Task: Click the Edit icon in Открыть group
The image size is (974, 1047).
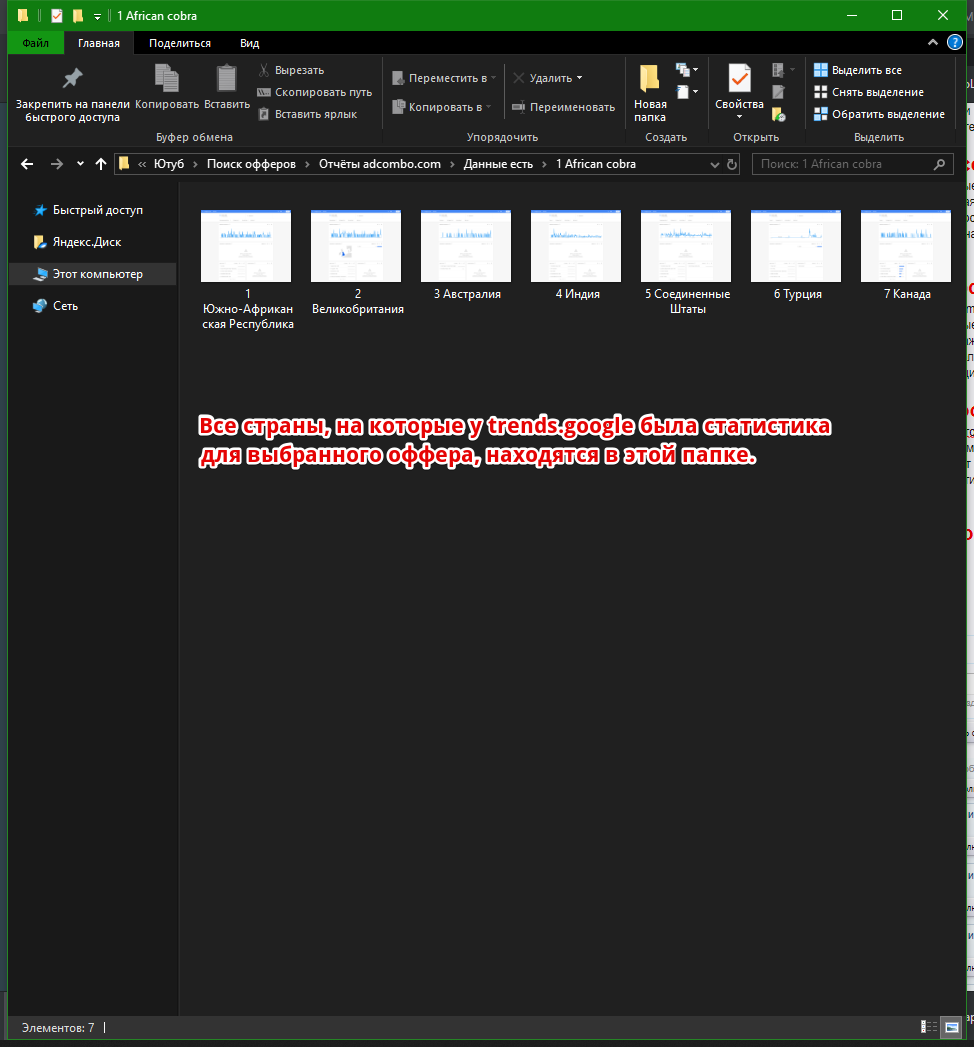Action: [778, 92]
